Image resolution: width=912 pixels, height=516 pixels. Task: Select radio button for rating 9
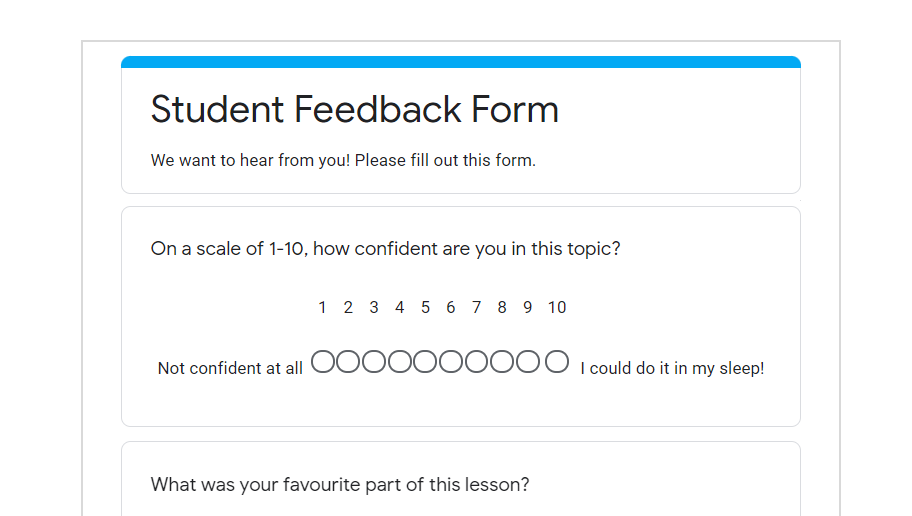click(528, 361)
